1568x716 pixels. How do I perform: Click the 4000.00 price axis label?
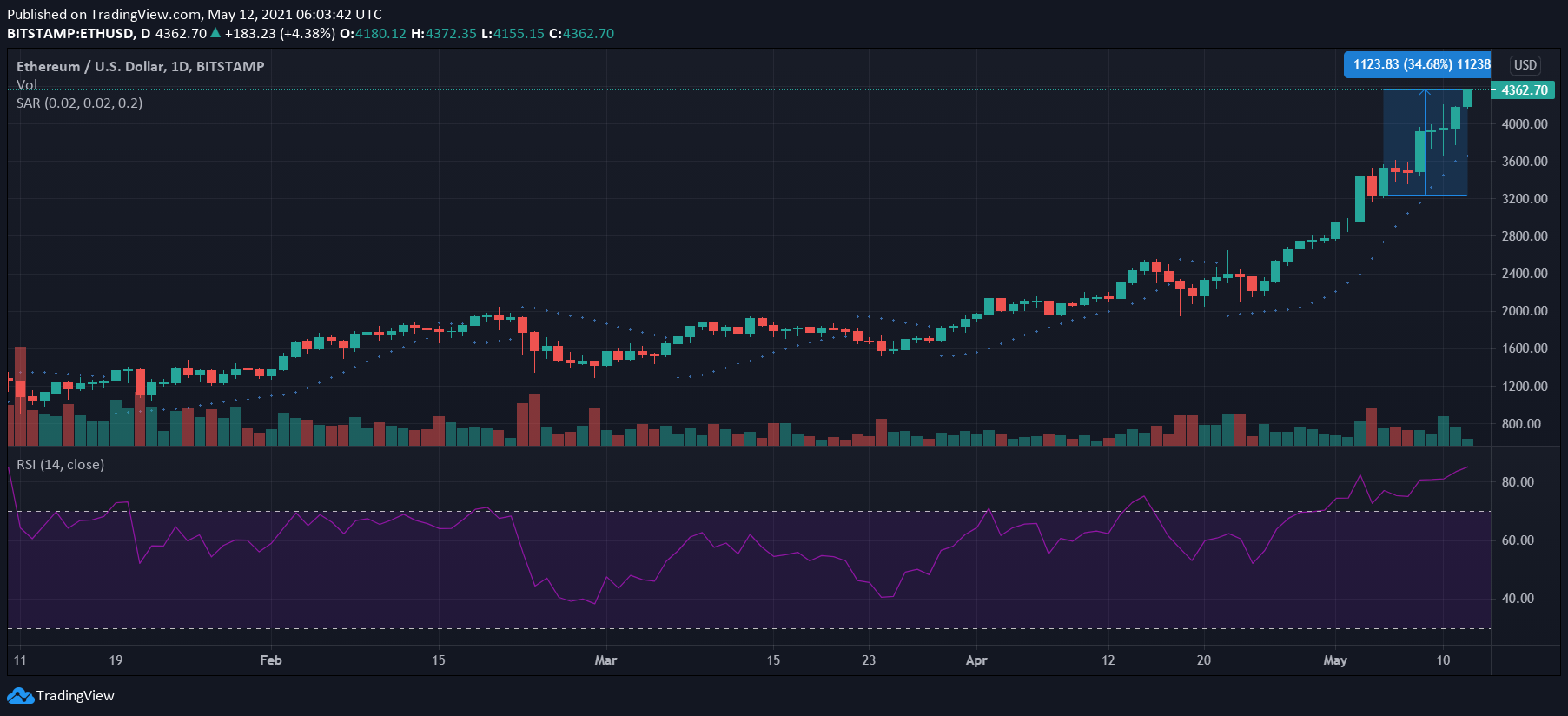pos(1525,124)
